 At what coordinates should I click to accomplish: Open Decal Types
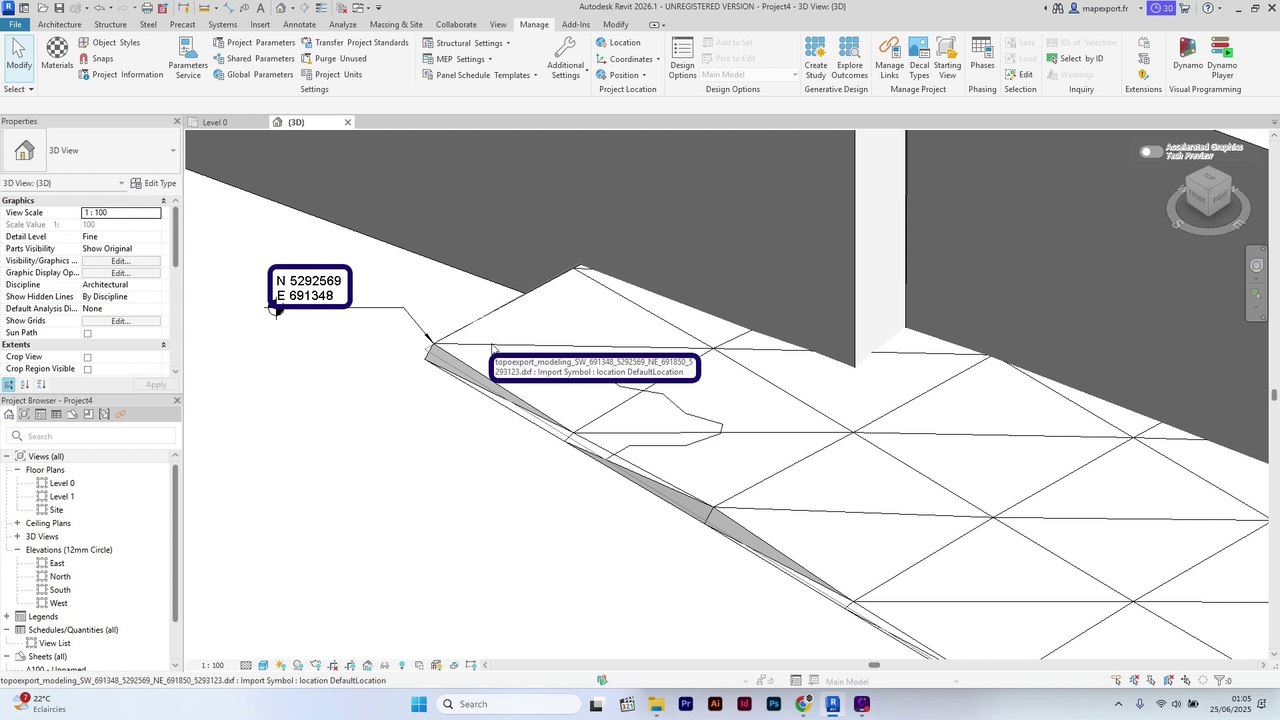pyautogui.click(x=919, y=58)
